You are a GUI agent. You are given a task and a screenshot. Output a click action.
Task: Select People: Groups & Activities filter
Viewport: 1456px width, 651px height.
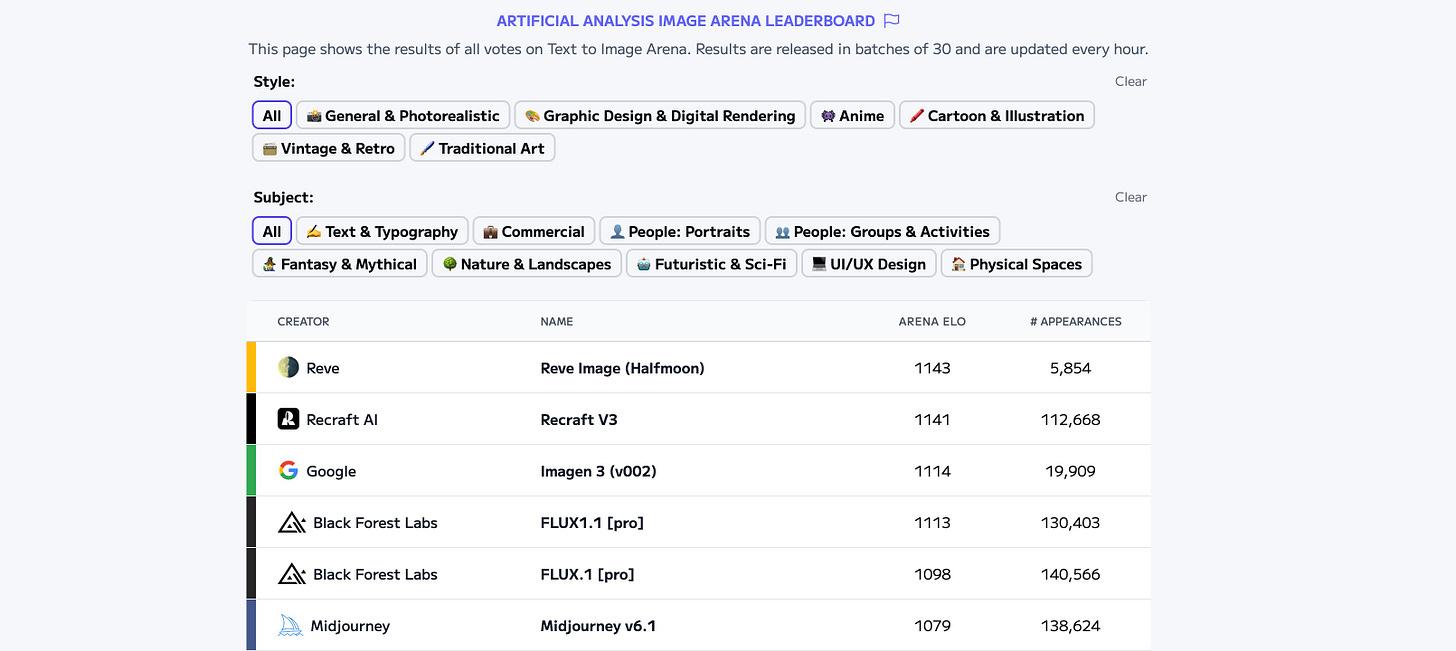pos(882,231)
